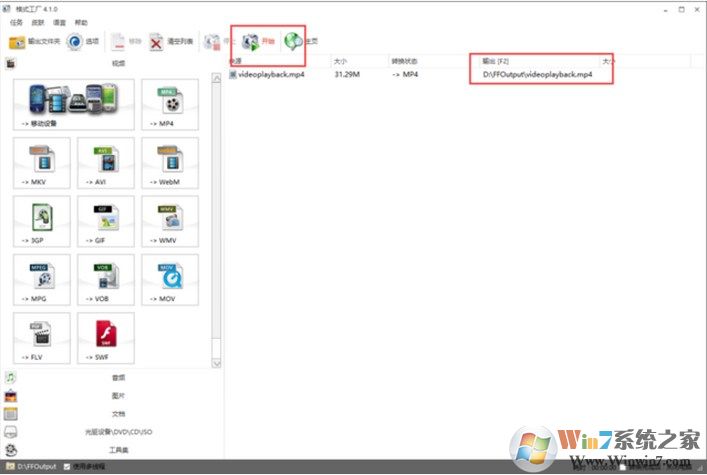Select the -> WebM format icon
This screenshot has width=707, height=475.
coord(170,163)
